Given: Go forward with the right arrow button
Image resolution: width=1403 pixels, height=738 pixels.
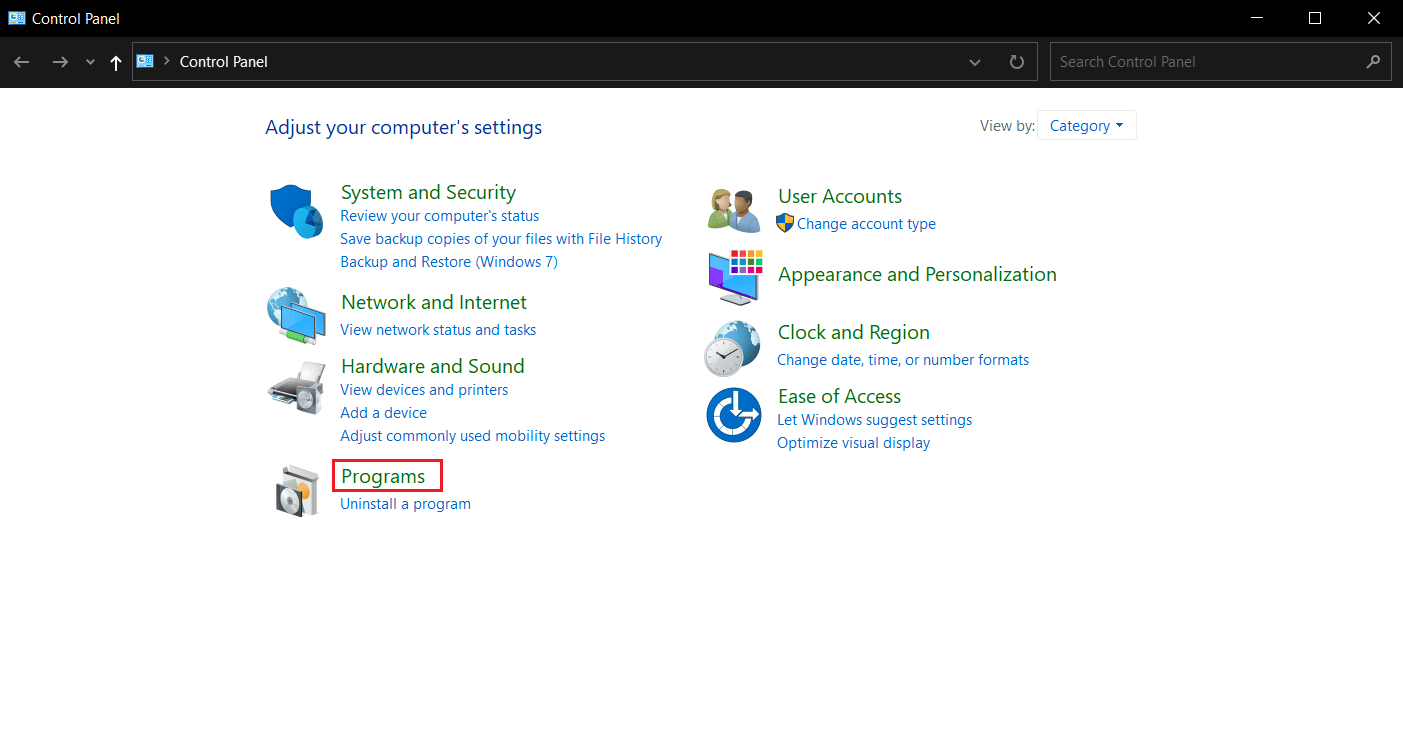Looking at the screenshot, I should [x=60, y=62].
